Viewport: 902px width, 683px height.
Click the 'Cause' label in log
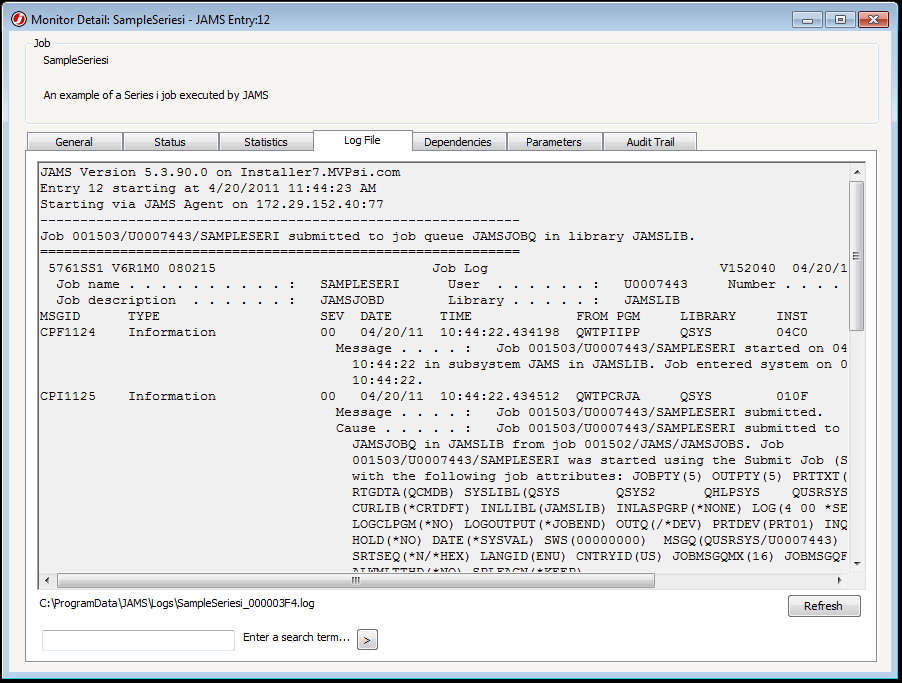click(x=356, y=428)
